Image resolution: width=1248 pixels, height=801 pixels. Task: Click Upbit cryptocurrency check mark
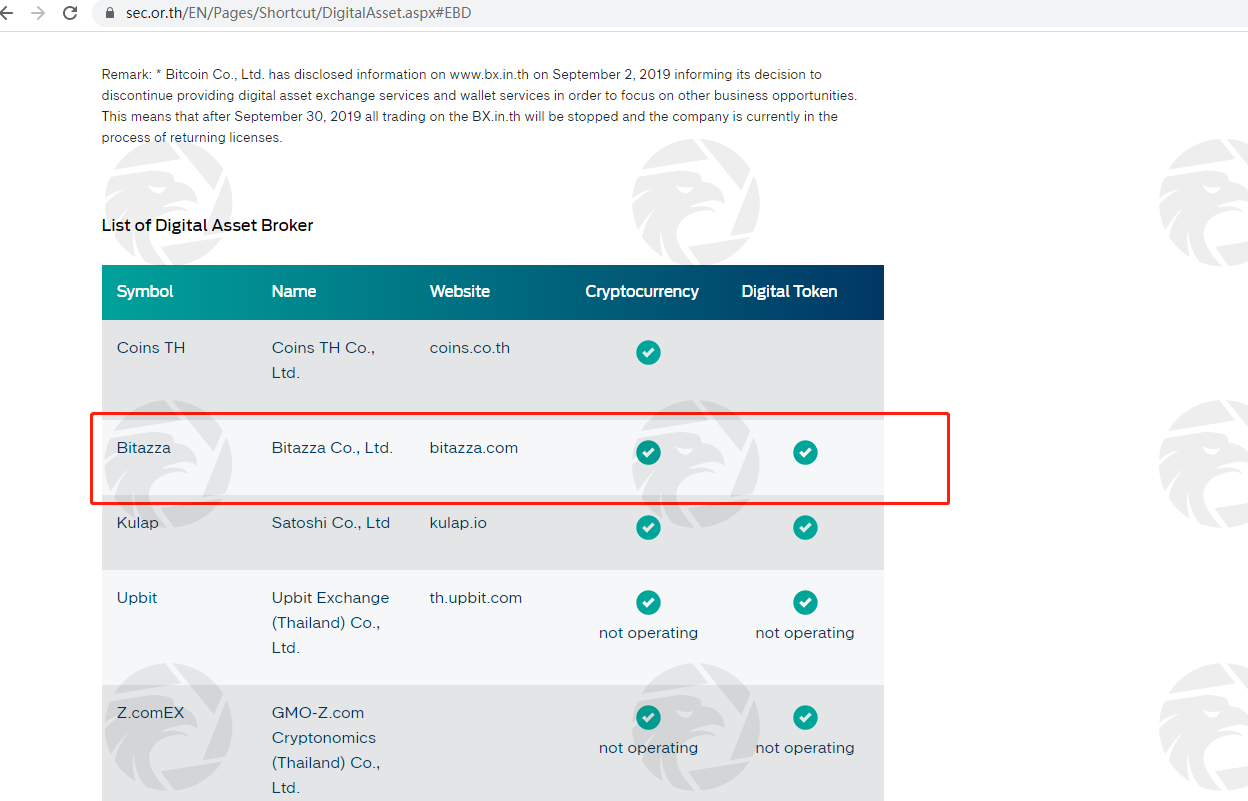point(648,602)
